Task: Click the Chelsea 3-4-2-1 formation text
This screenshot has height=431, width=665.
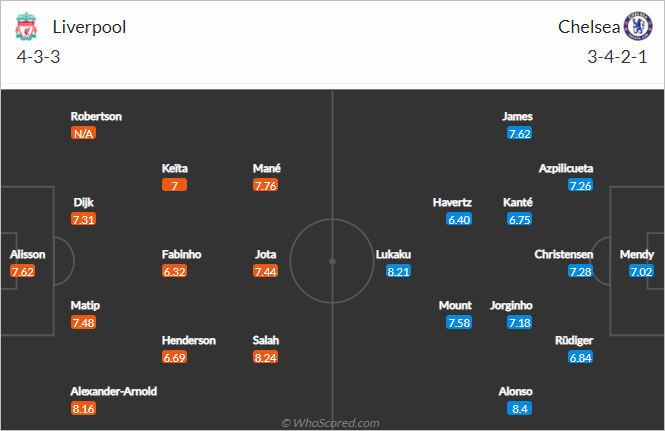Action: point(618,57)
